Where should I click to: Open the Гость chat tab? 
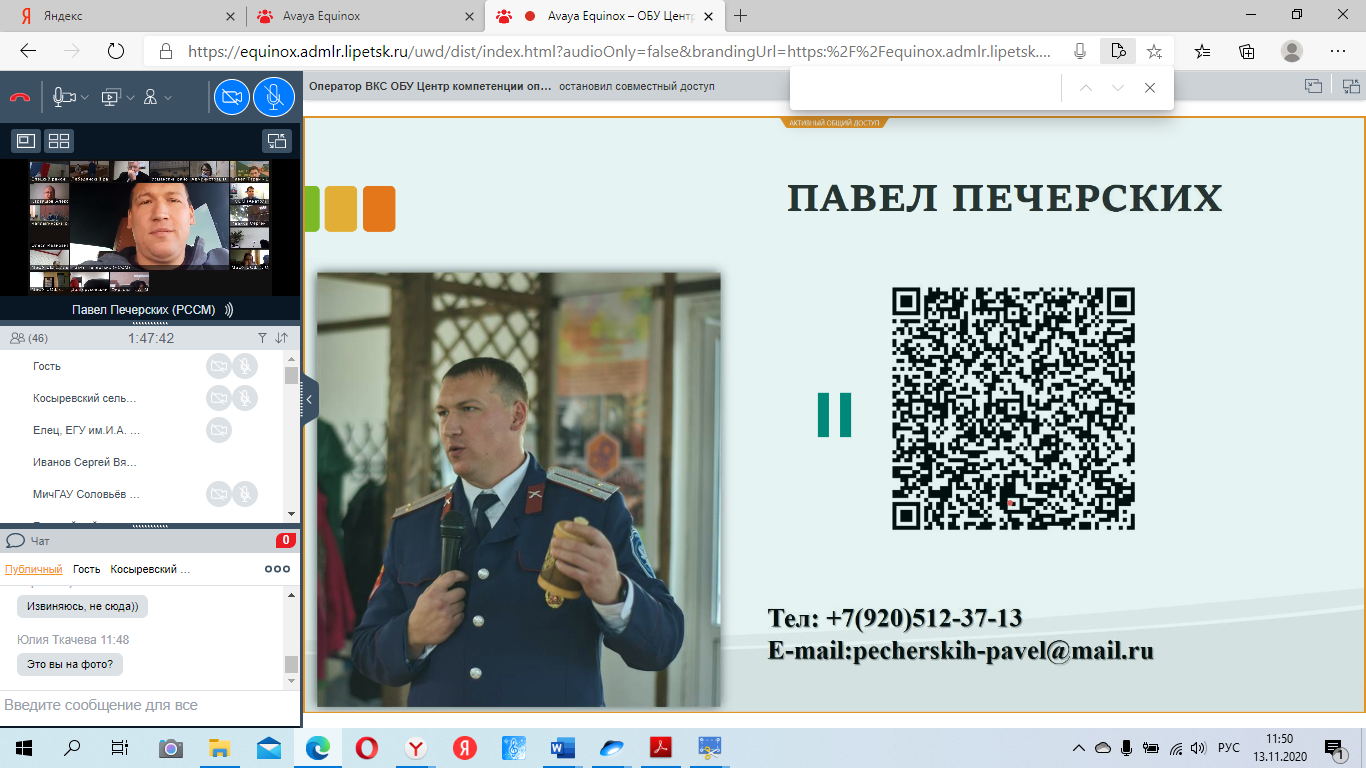pyautogui.click(x=87, y=569)
